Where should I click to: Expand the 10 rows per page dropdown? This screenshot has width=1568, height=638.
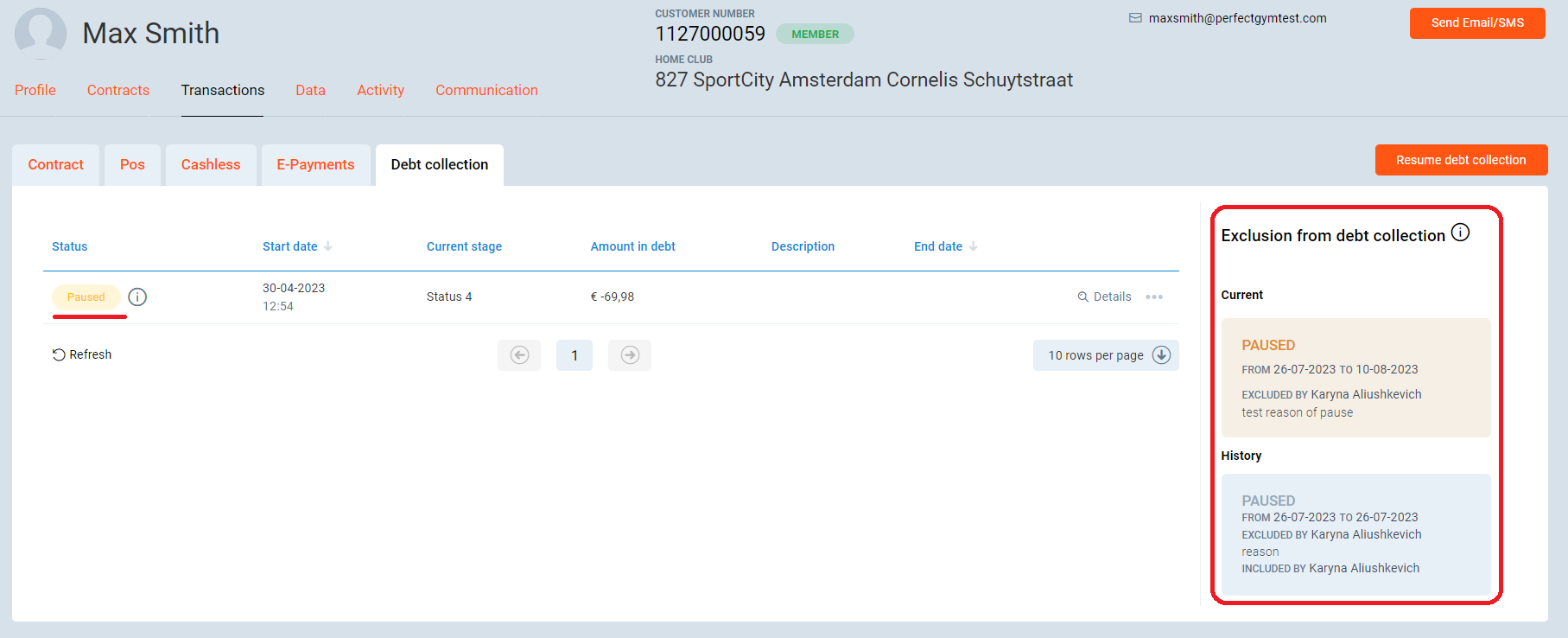click(x=1161, y=355)
